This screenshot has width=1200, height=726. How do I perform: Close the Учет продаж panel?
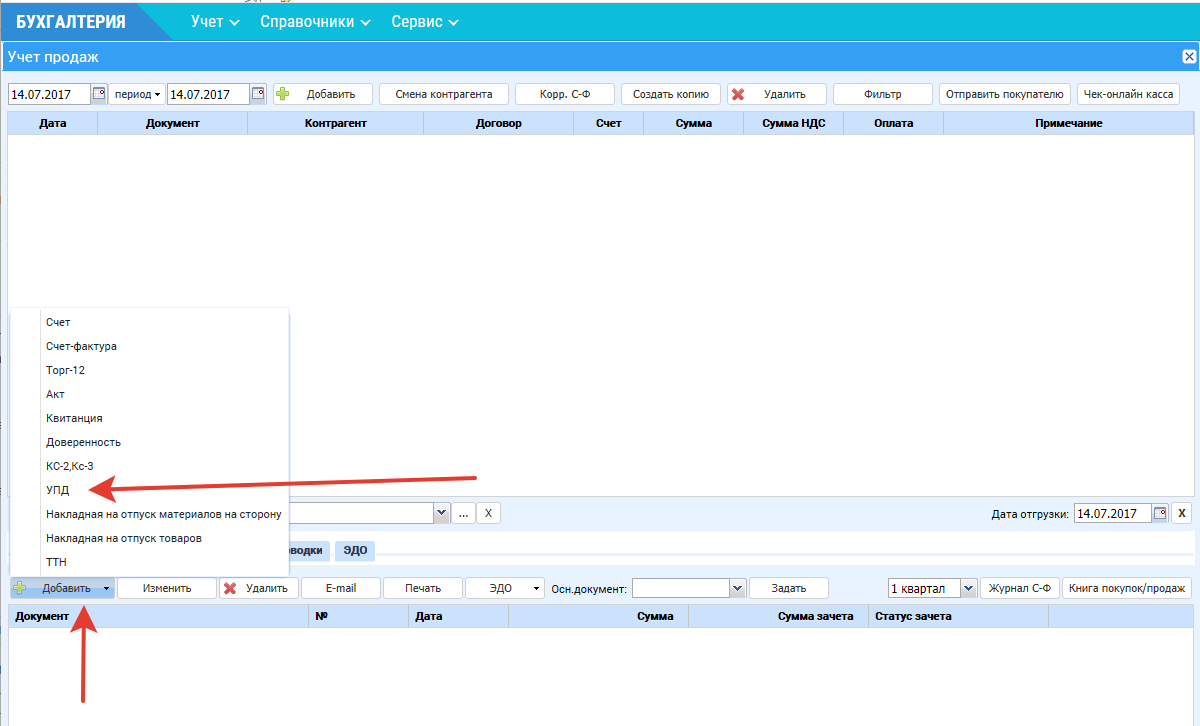(1189, 57)
